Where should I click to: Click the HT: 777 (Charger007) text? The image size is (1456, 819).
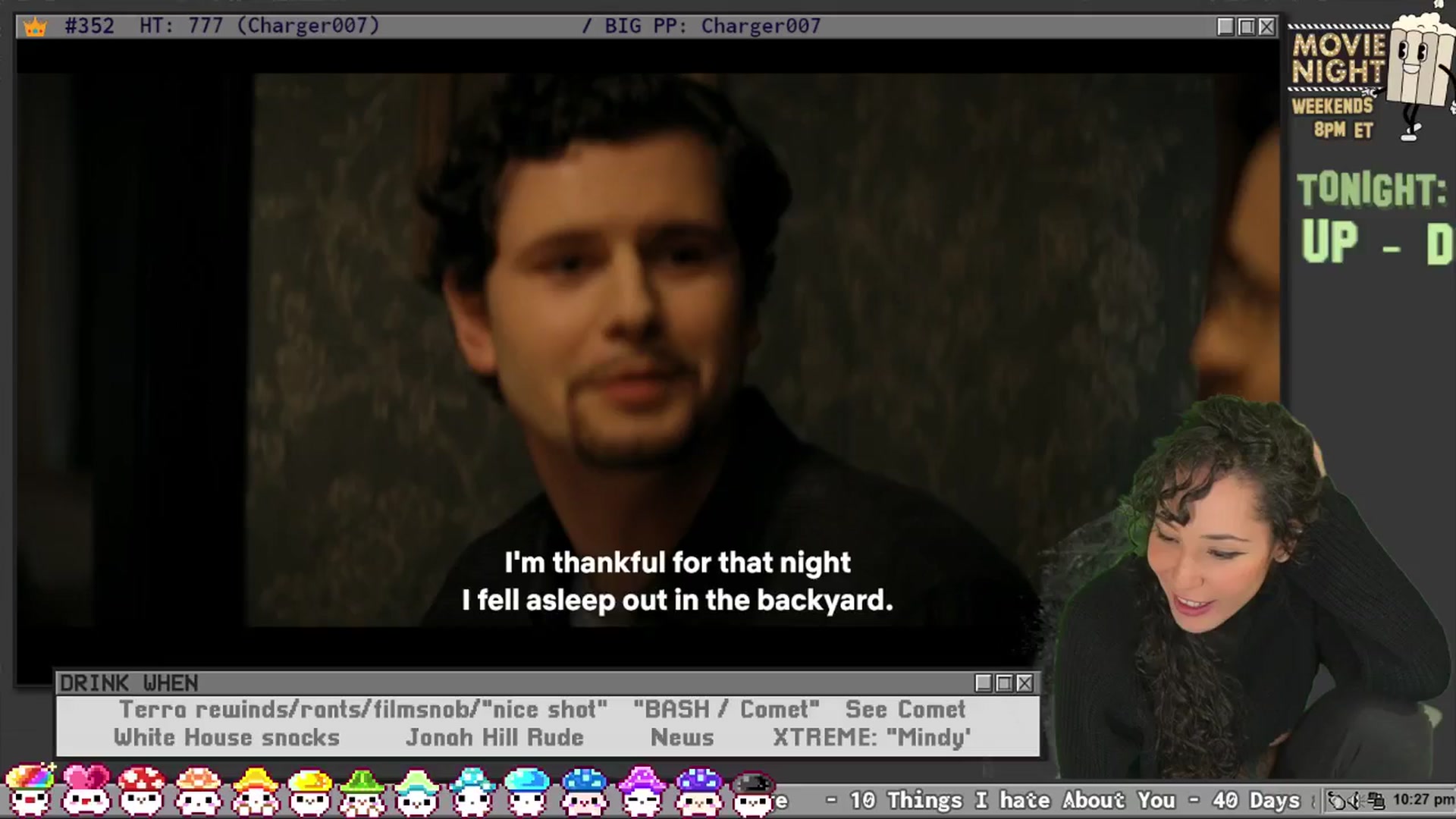(x=259, y=26)
